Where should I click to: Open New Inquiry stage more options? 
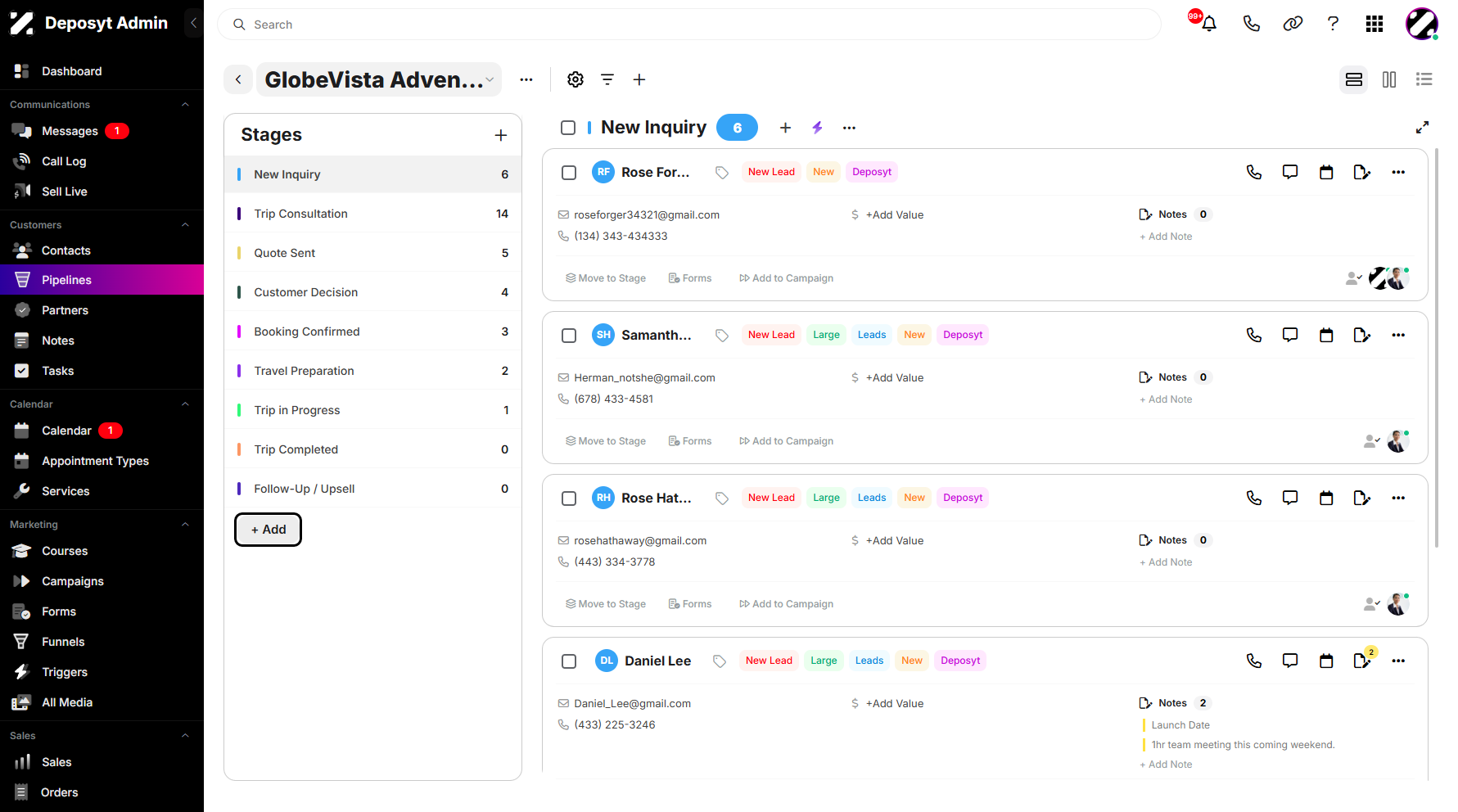[x=849, y=128]
